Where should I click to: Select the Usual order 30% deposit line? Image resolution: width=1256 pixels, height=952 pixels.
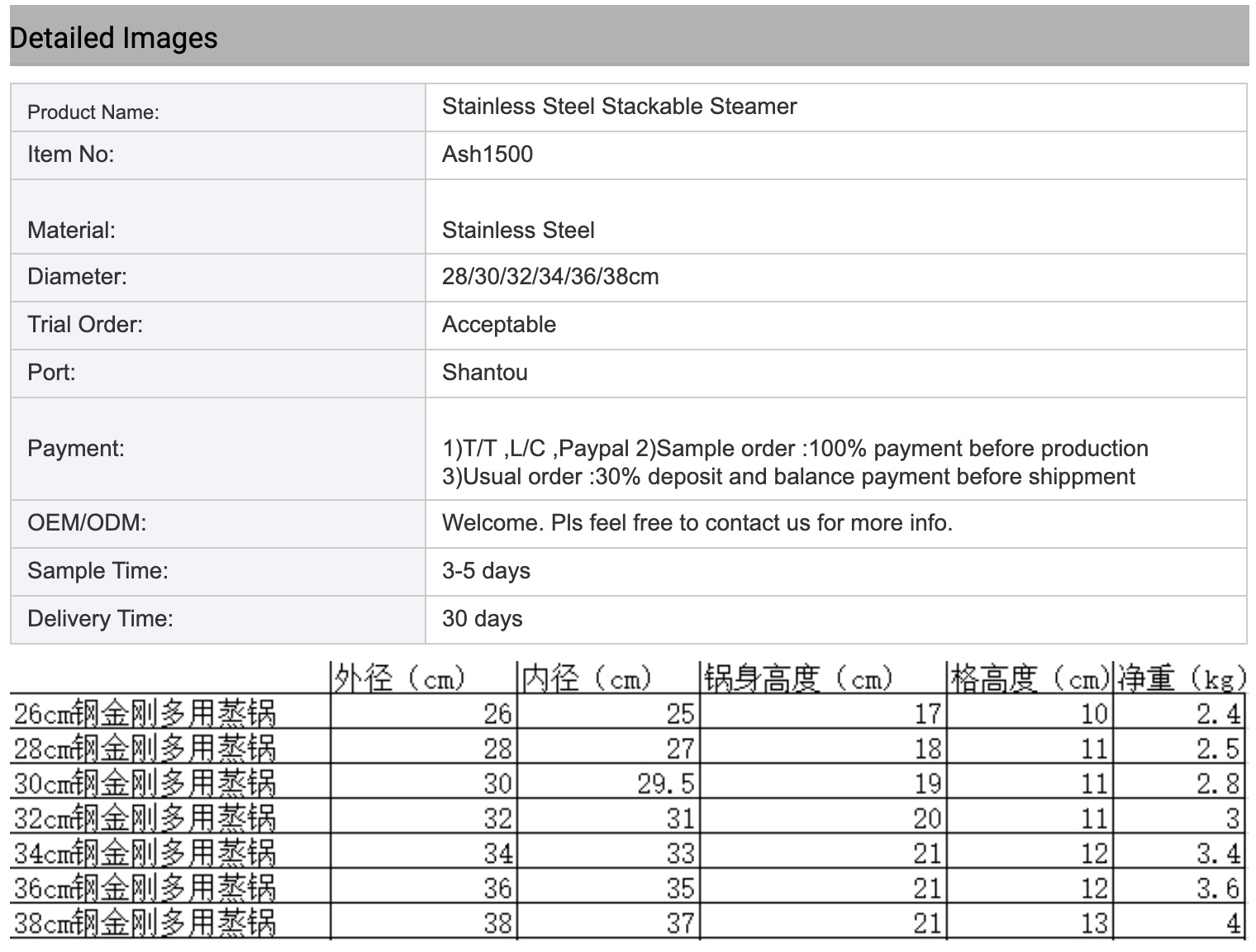[x=788, y=476]
